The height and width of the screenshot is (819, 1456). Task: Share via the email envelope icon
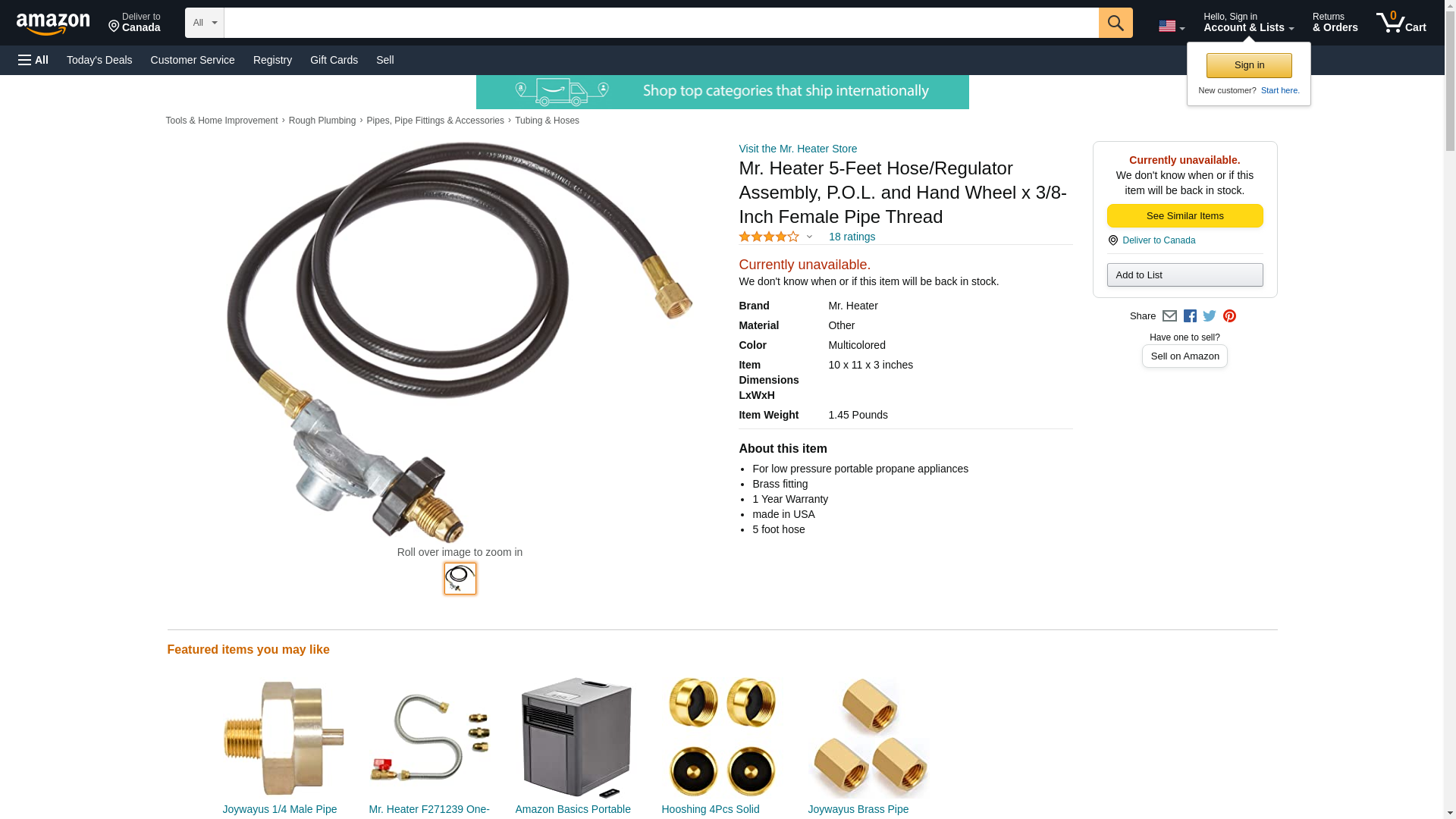(1169, 316)
